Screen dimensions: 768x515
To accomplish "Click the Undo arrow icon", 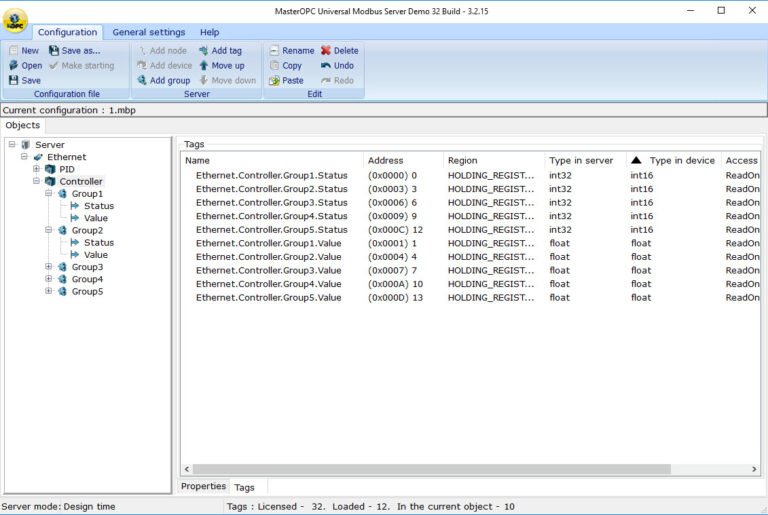I will pos(326,65).
